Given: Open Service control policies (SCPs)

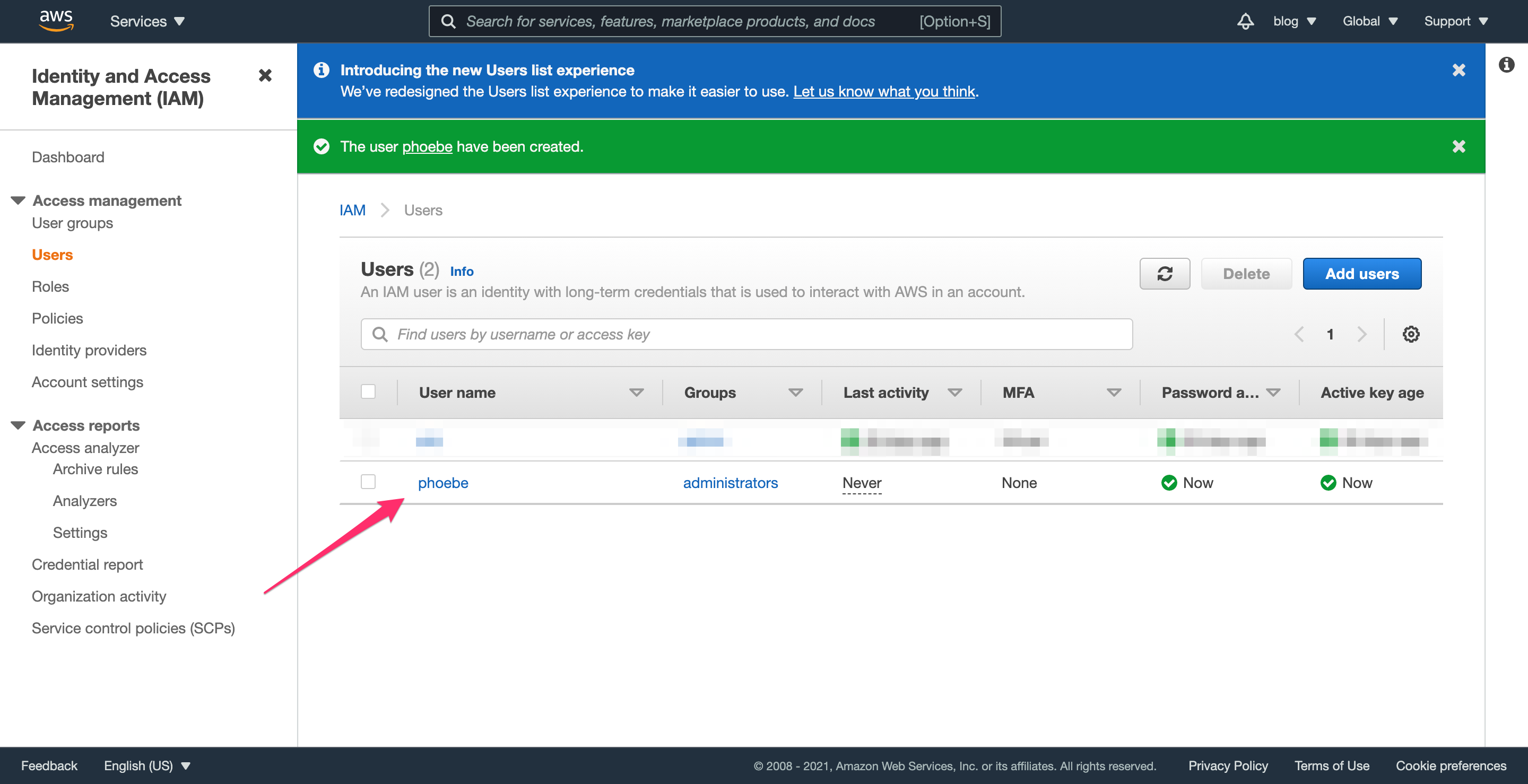Looking at the screenshot, I should (134, 628).
